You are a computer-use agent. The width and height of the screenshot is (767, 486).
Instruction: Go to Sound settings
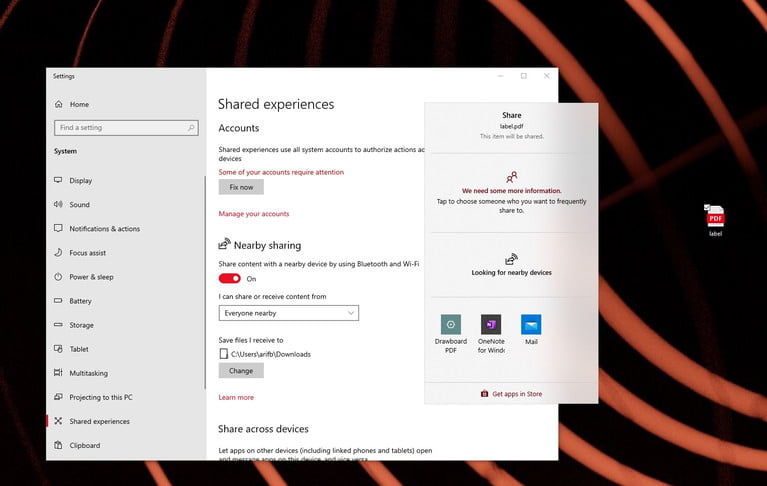(x=79, y=205)
